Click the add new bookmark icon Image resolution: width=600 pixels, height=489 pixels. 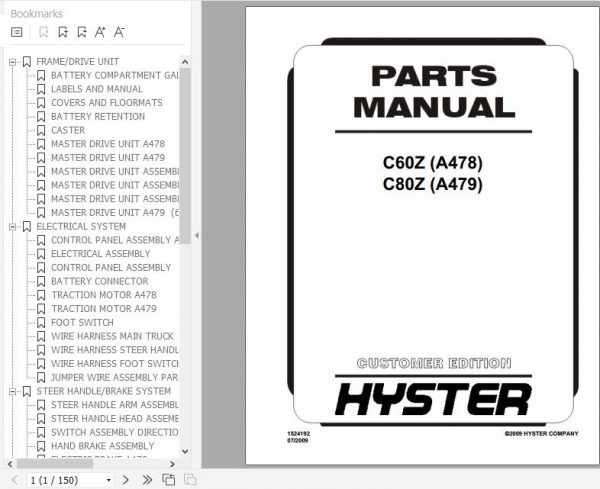tap(63, 32)
